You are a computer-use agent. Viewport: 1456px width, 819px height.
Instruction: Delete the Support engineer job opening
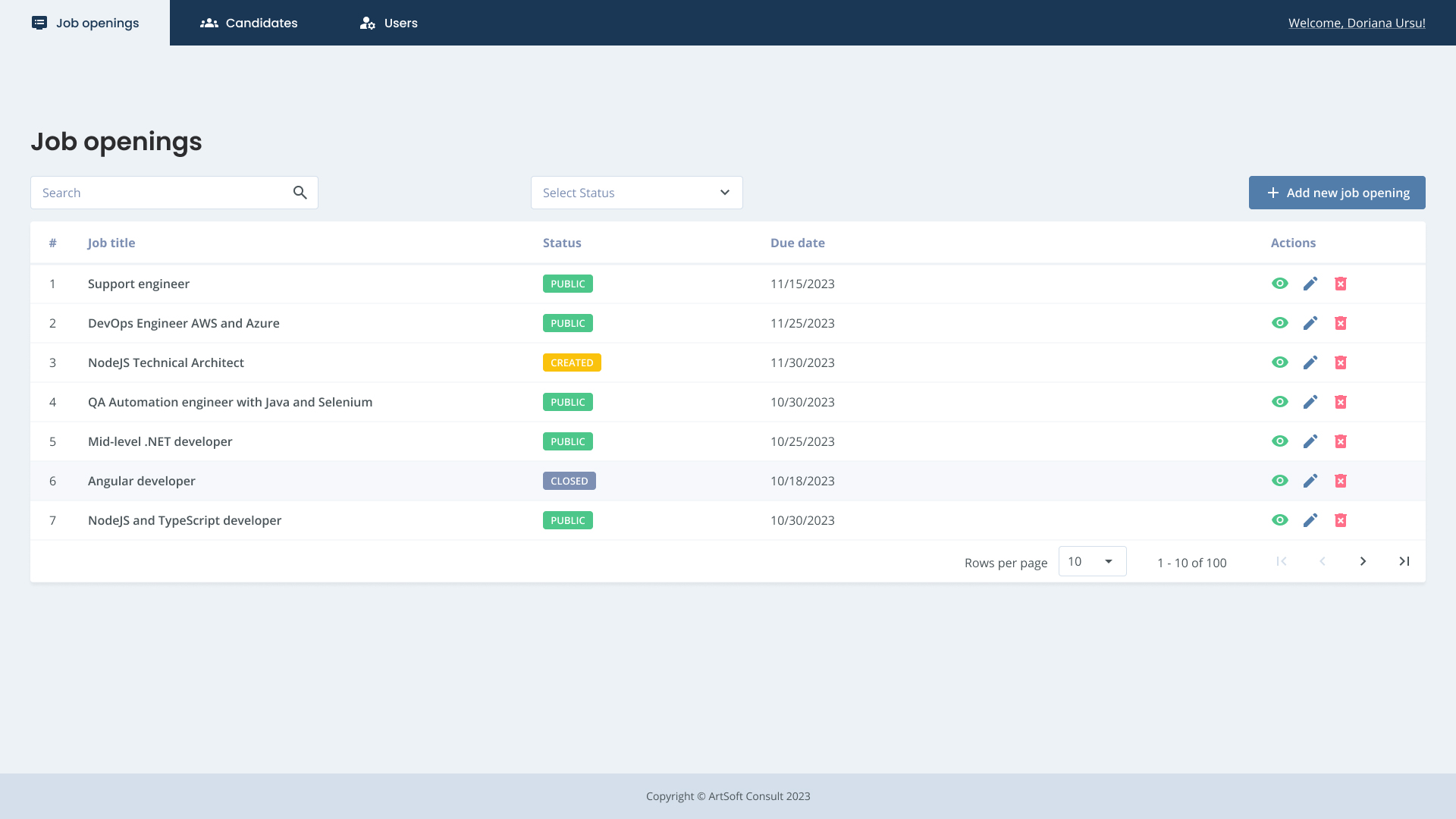tap(1341, 284)
